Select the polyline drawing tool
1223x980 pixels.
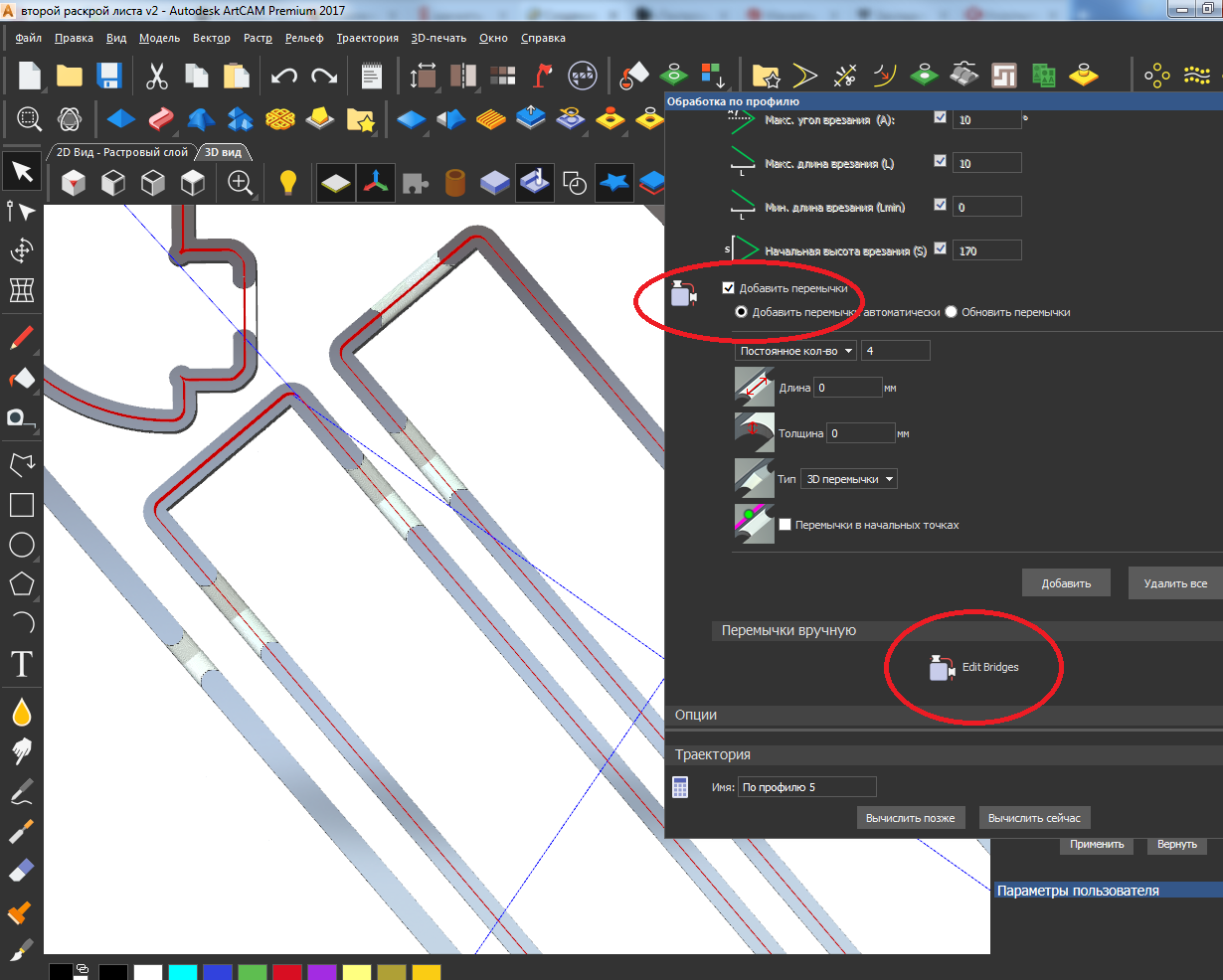click(22, 464)
